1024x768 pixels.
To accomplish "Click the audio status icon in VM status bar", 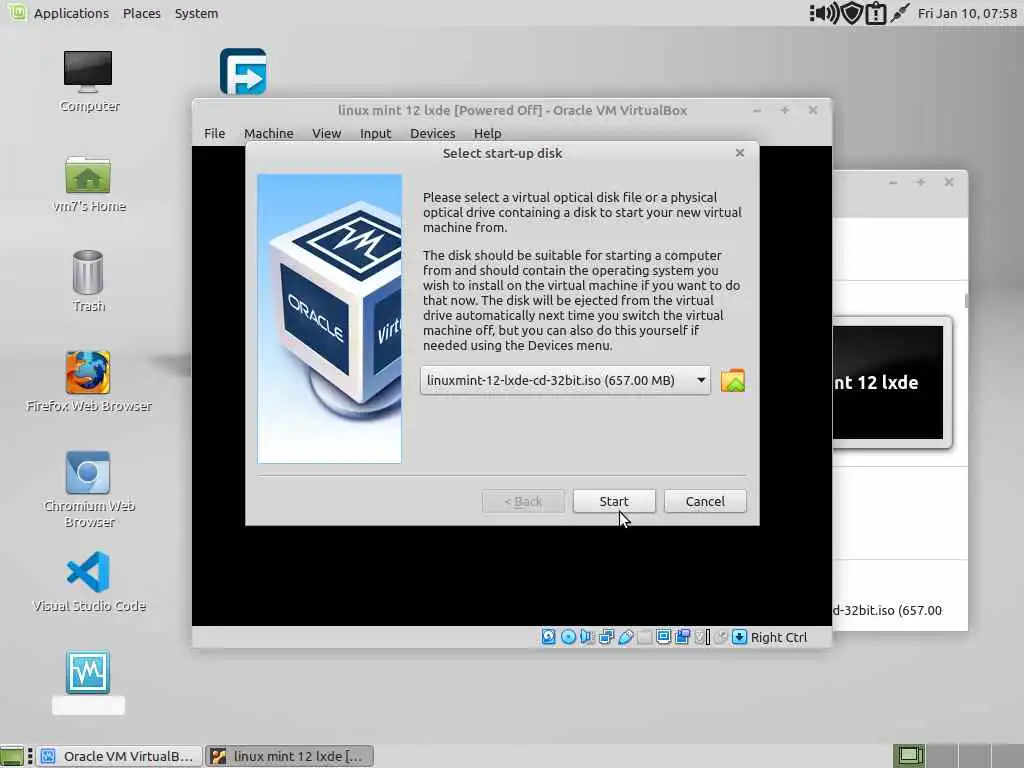I will pyautogui.click(x=587, y=637).
